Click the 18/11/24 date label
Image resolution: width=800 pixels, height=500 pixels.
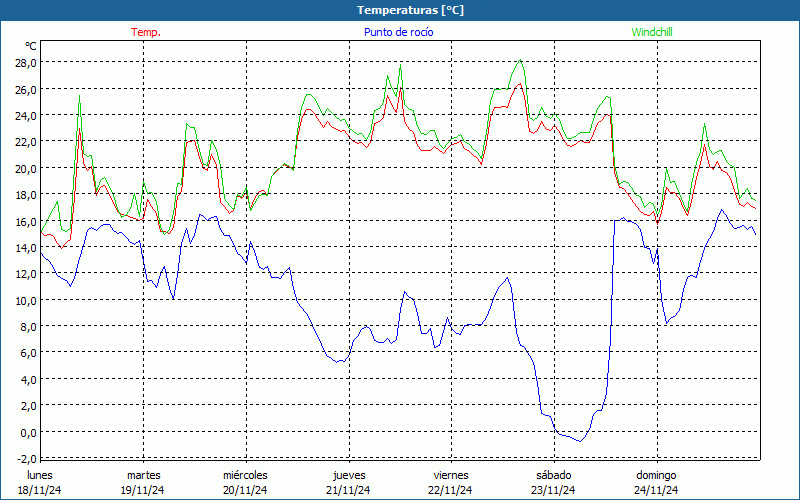[x=40, y=490]
